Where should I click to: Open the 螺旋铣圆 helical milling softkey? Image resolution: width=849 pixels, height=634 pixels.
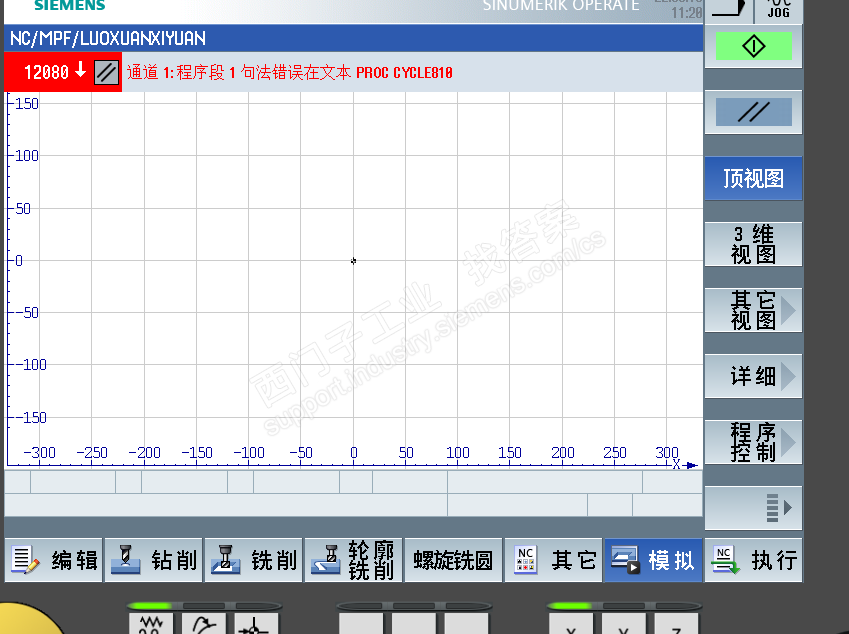coord(453,560)
